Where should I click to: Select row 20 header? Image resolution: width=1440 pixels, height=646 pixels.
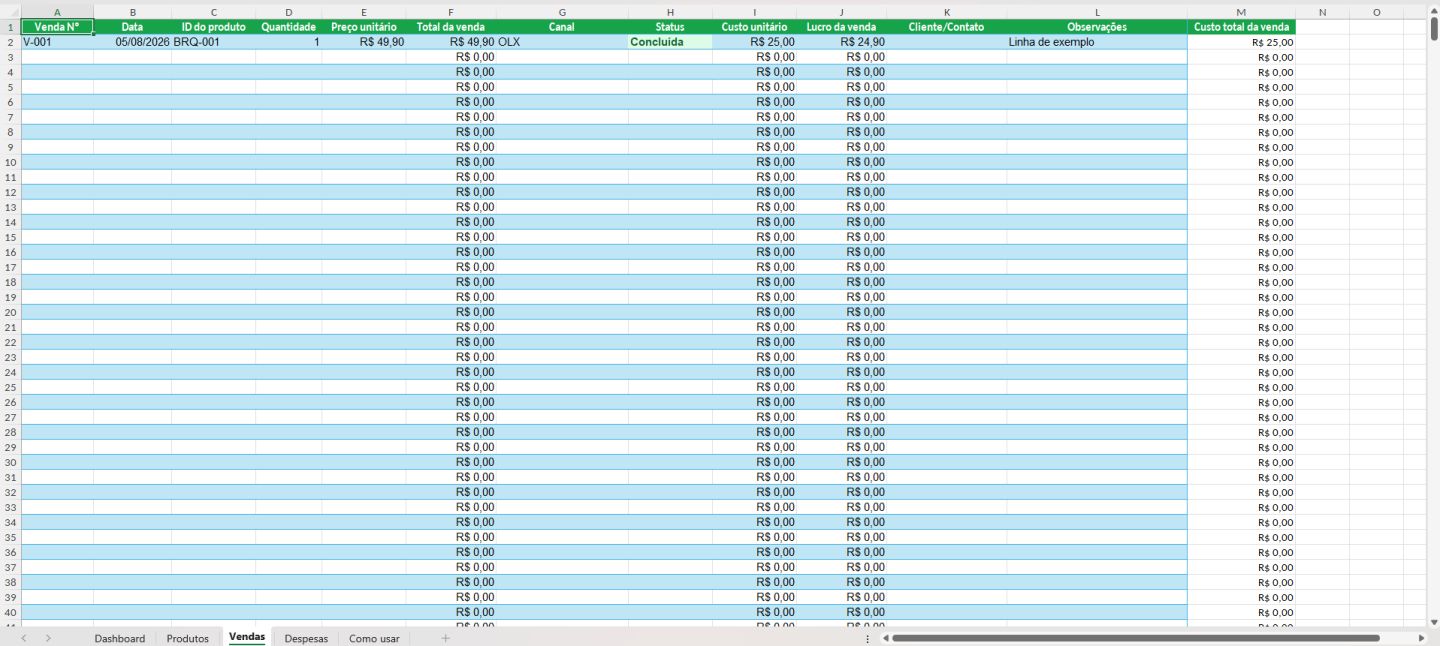(10, 312)
